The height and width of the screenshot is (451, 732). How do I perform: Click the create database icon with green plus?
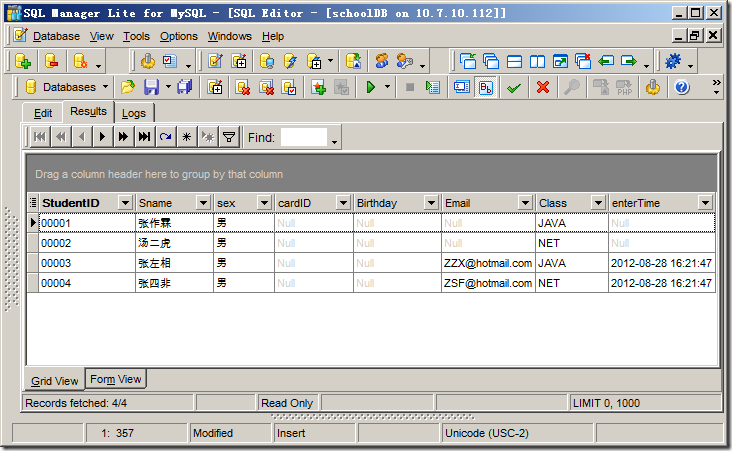click(22, 61)
